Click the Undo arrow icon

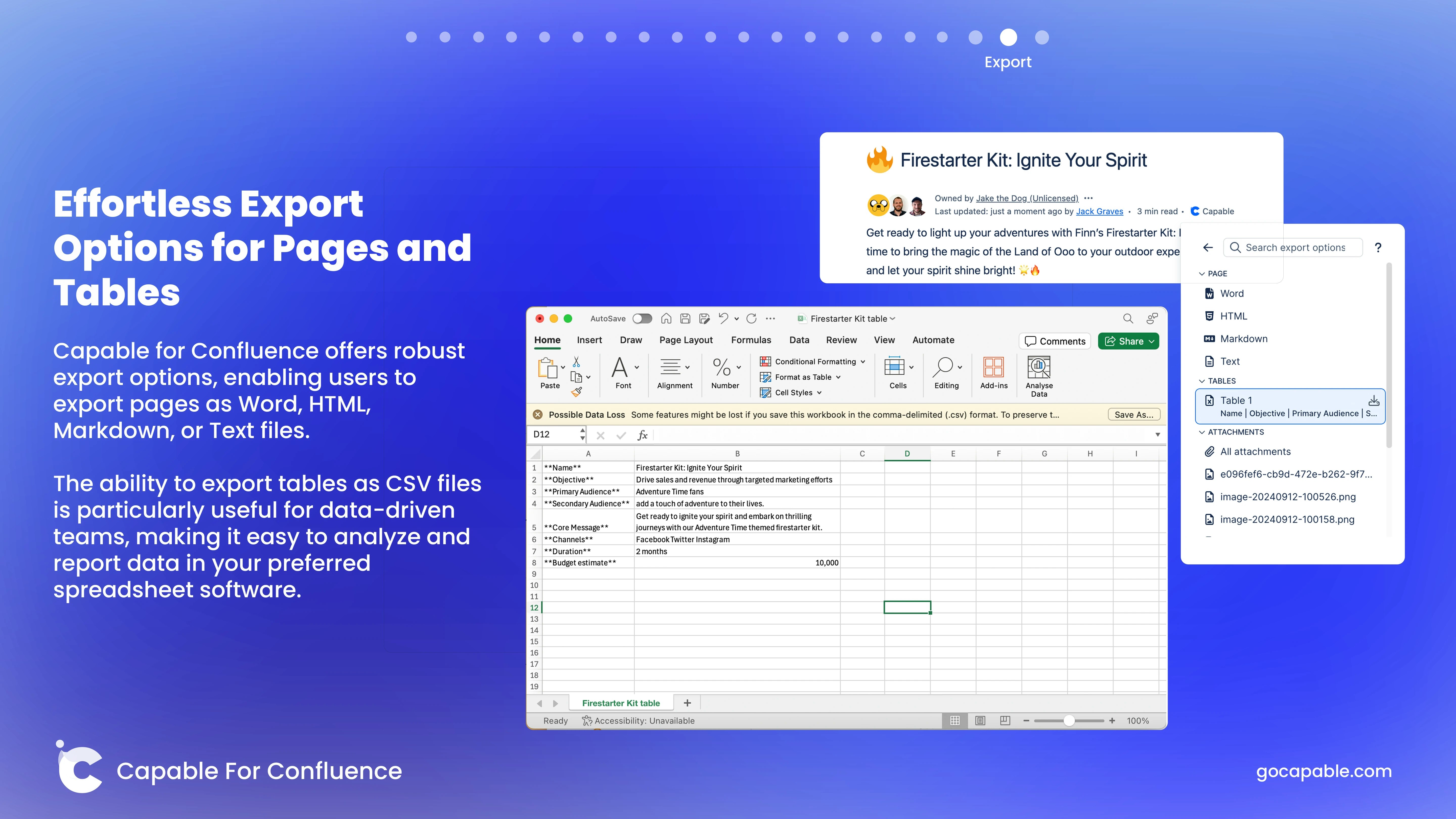pos(723,318)
